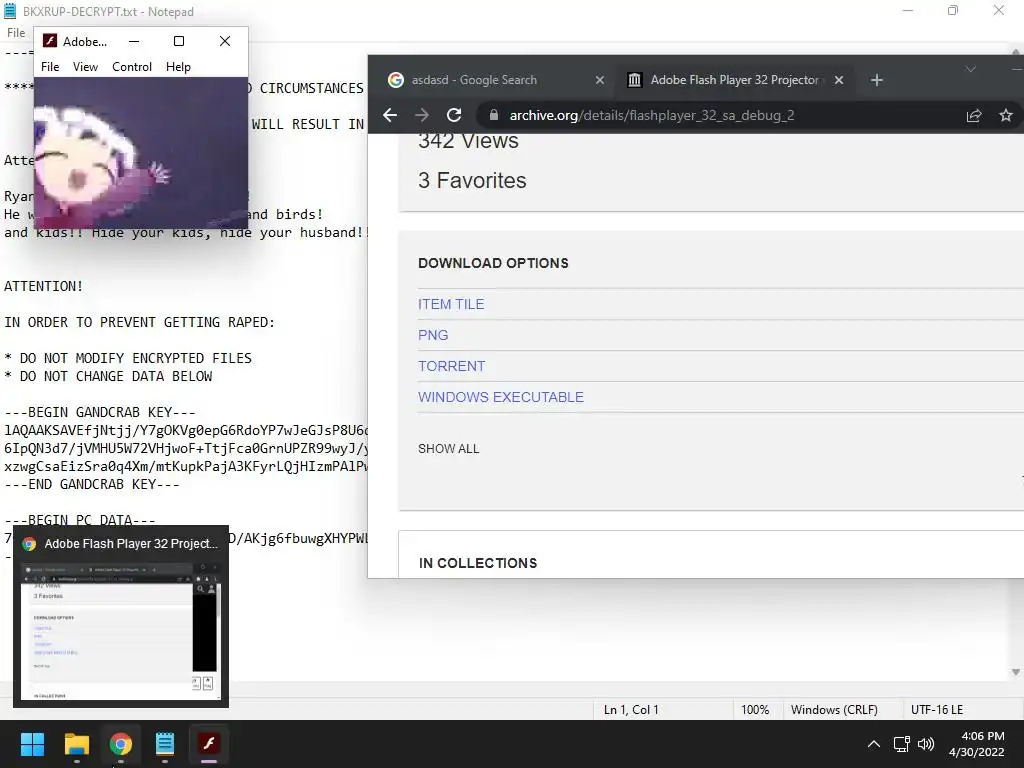Viewport: 1024px width, 768px height.
Task: Click the '3 Favorites' text
Action: click(x=472, y=180)
